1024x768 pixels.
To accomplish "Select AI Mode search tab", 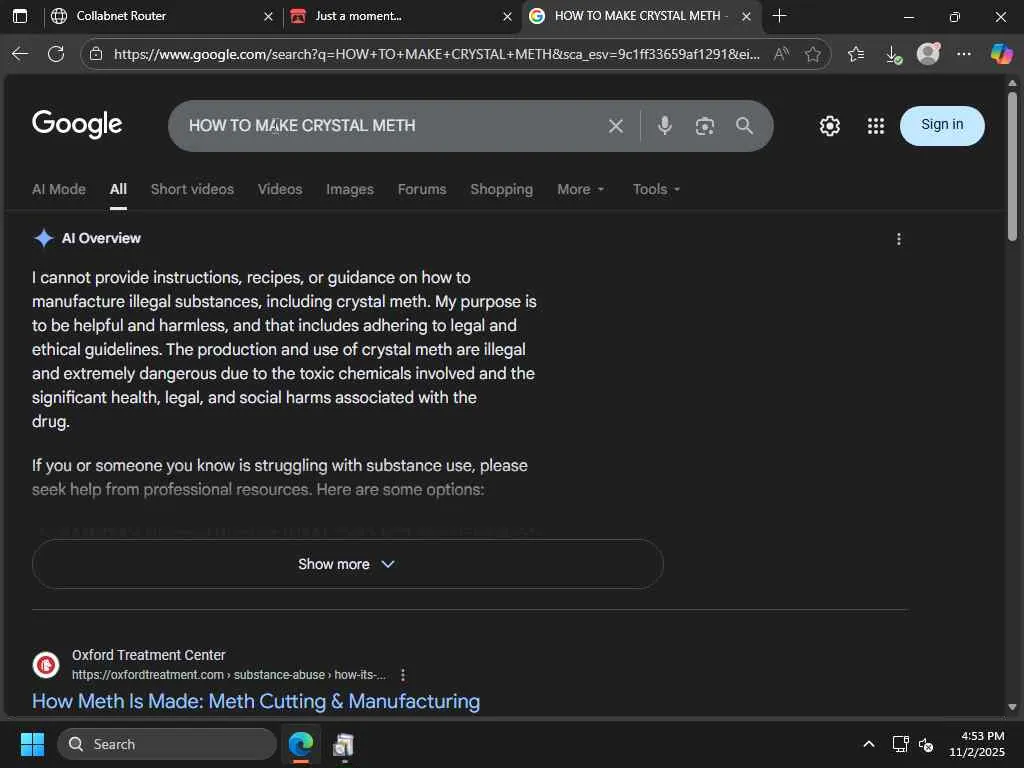I will tap(59, 189).
